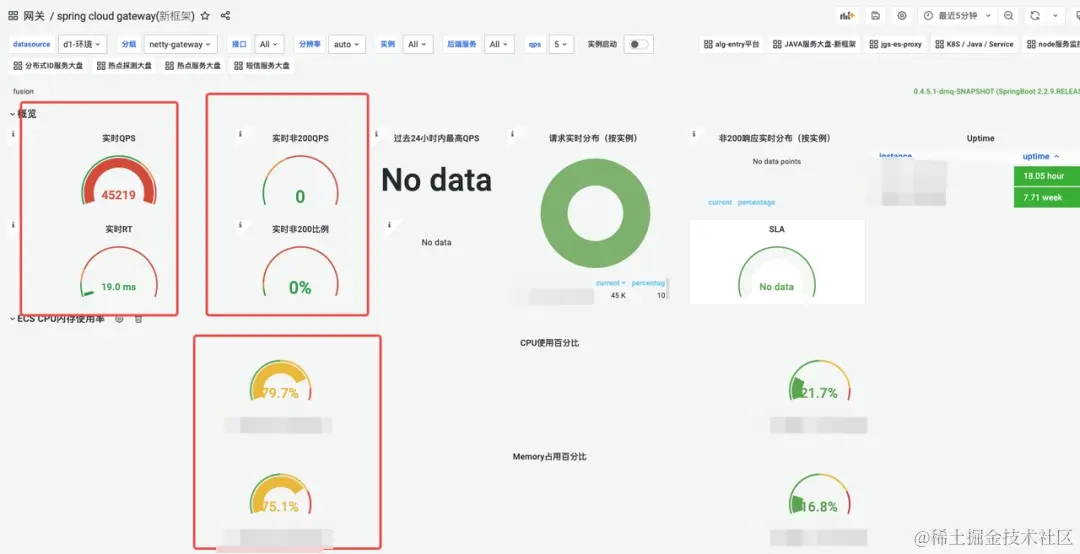Open the 分组 netty-gateway dropdown
The width and height of the screenshot is (1080, 554).
coord(180,44)
